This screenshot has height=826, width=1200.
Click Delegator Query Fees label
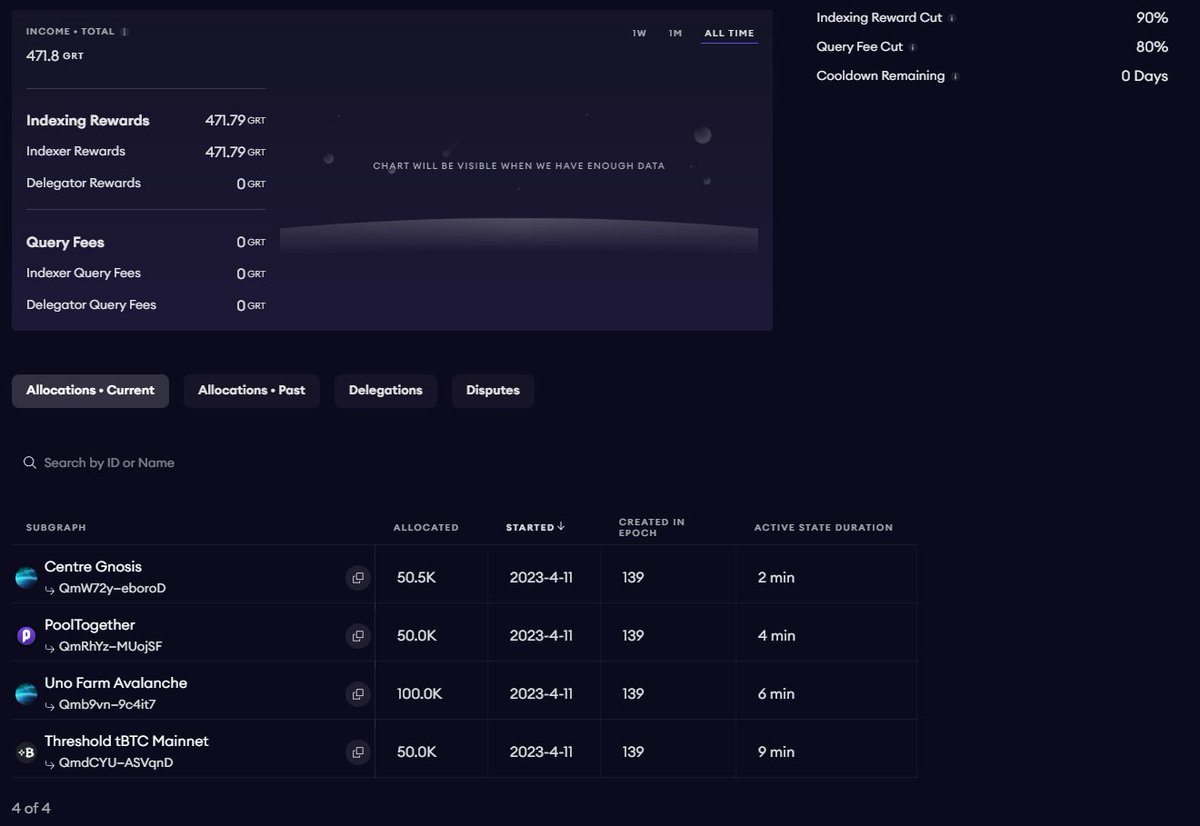[91, 305]
